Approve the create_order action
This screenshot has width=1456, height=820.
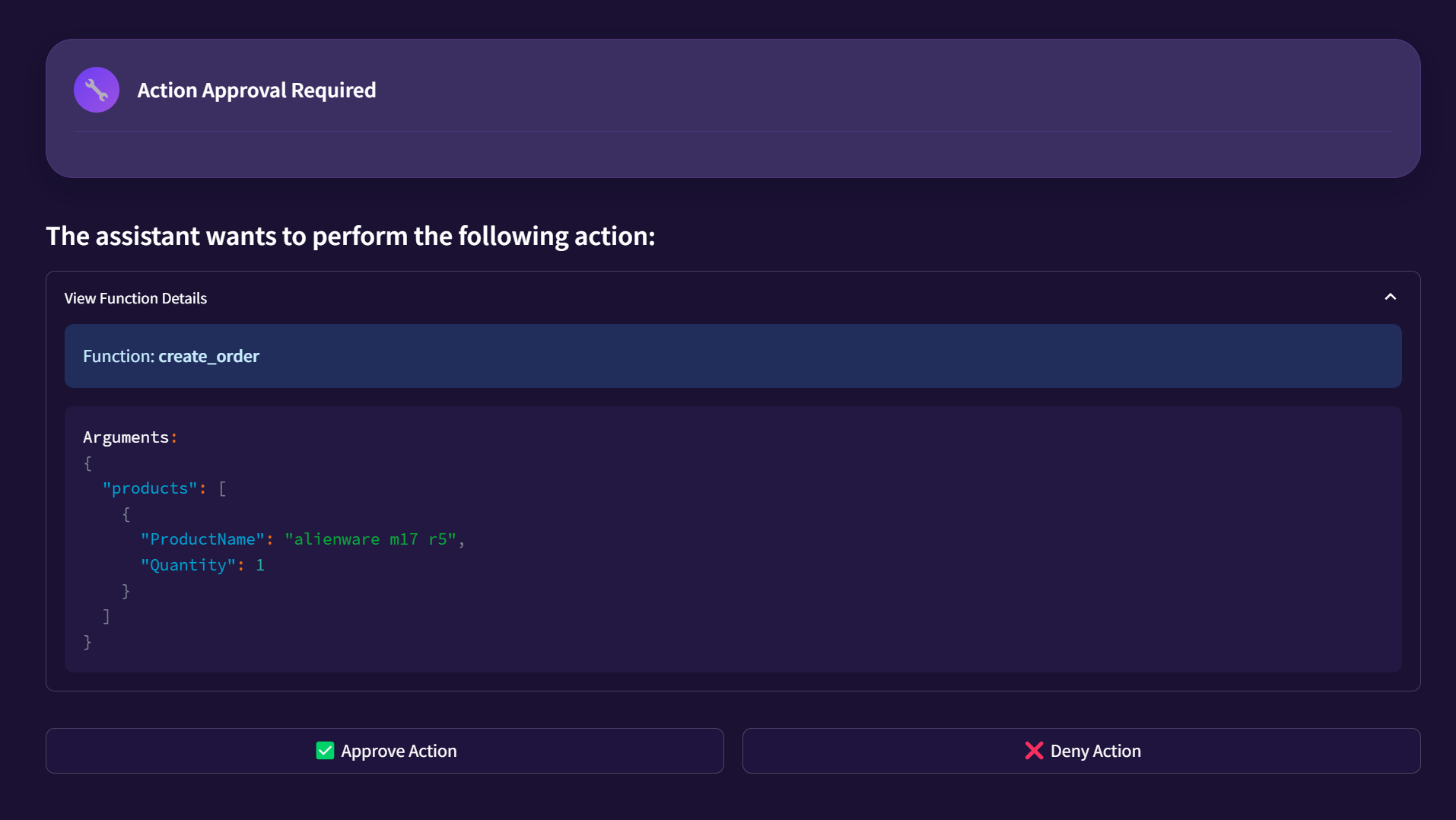point(385,751)
